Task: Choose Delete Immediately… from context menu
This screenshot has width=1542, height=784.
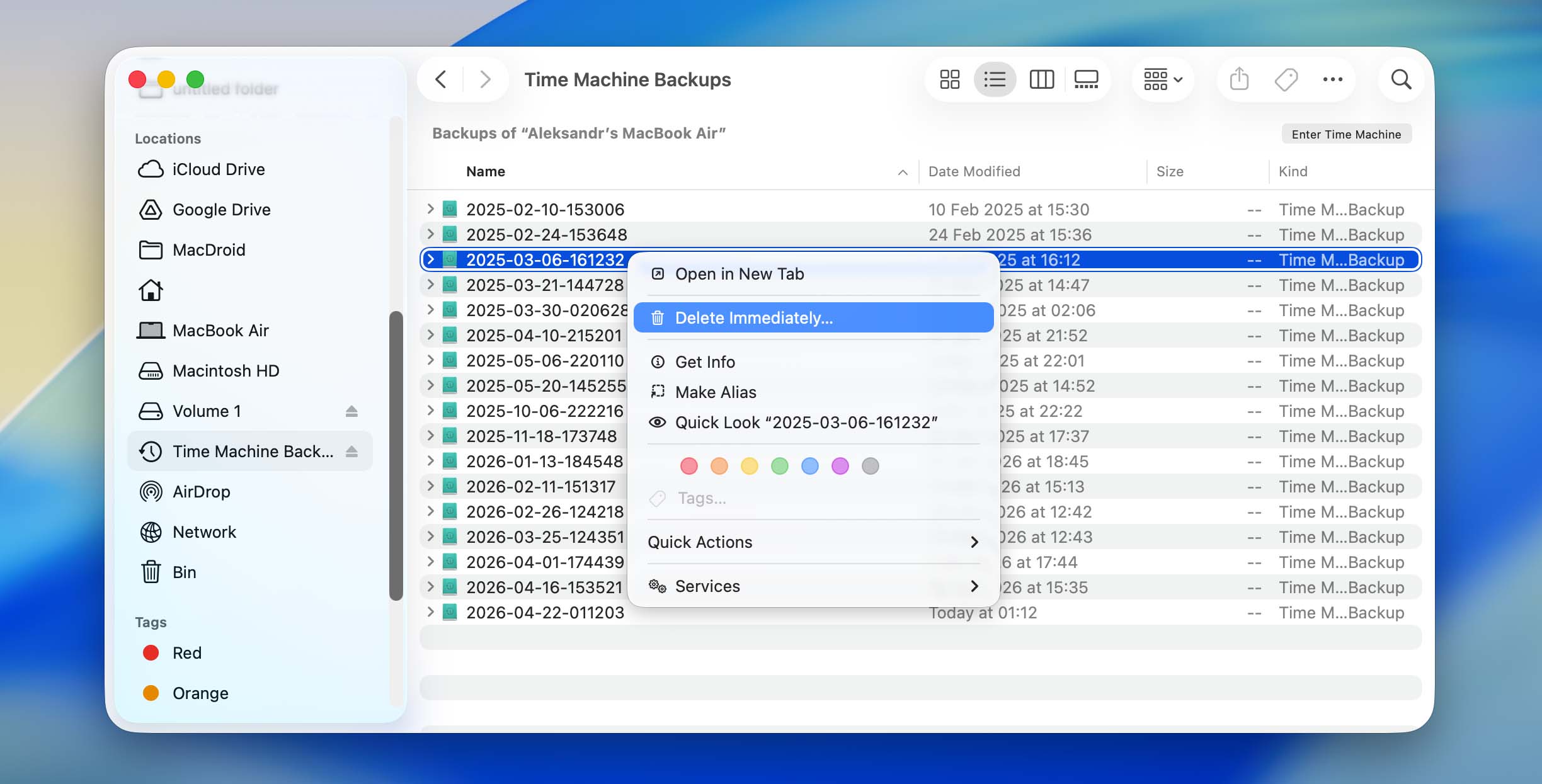Action: [813, 318]
